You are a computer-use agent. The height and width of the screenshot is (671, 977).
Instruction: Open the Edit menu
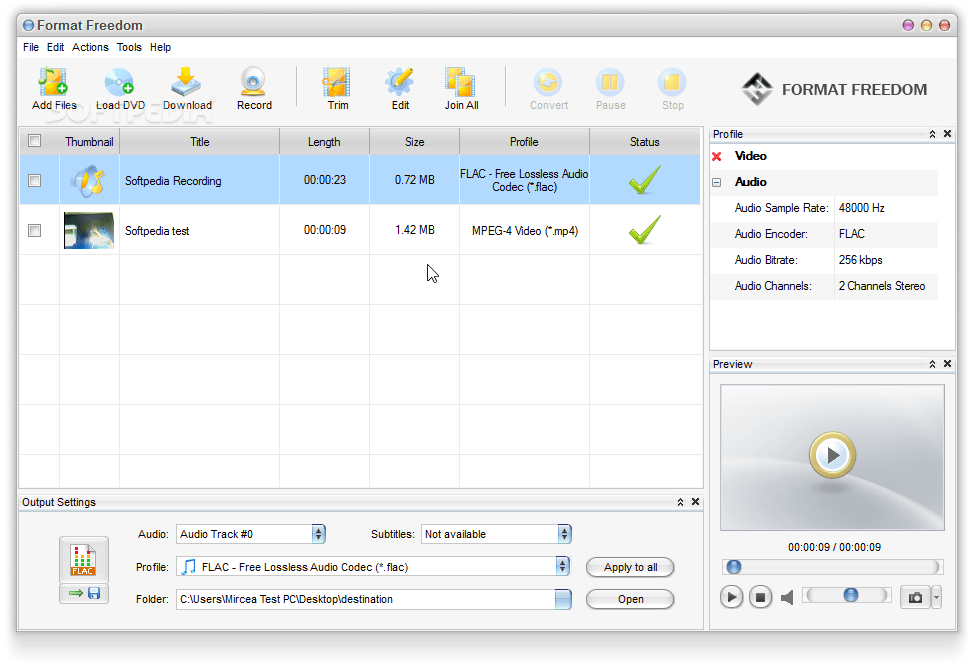[x=55, y=47]
